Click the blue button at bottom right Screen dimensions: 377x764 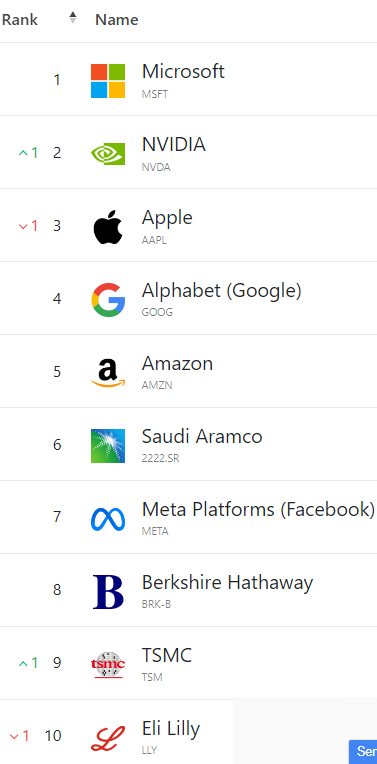click(x=363, y=752)
